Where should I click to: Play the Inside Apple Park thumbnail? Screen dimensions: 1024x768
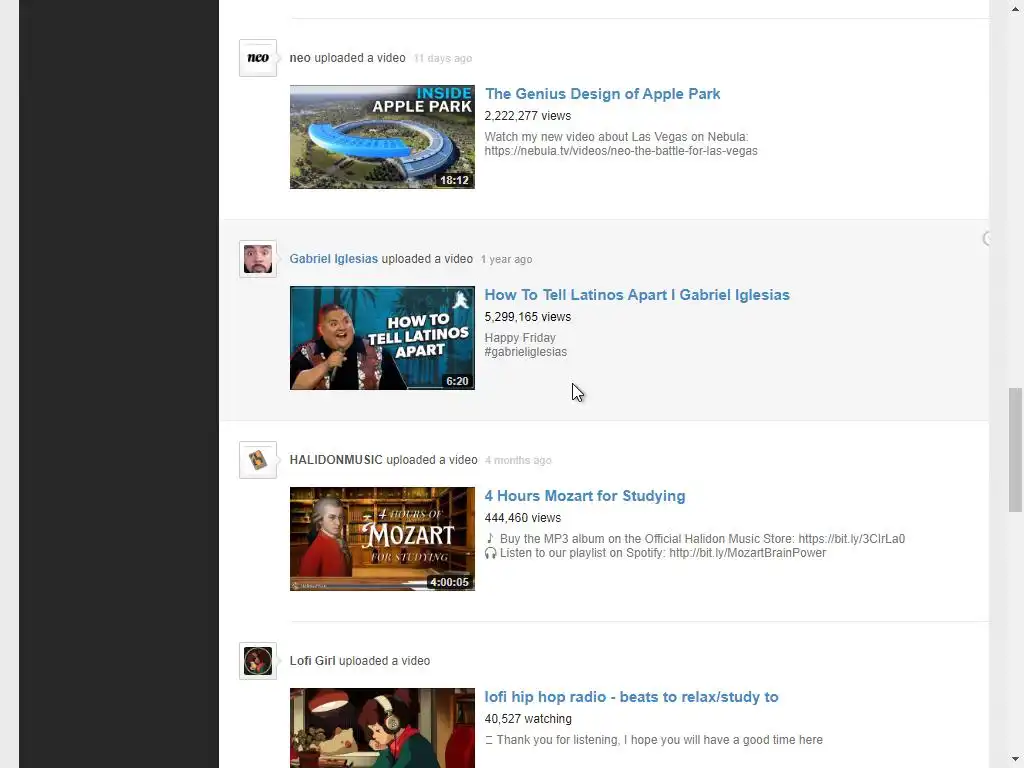coord(382,137)
